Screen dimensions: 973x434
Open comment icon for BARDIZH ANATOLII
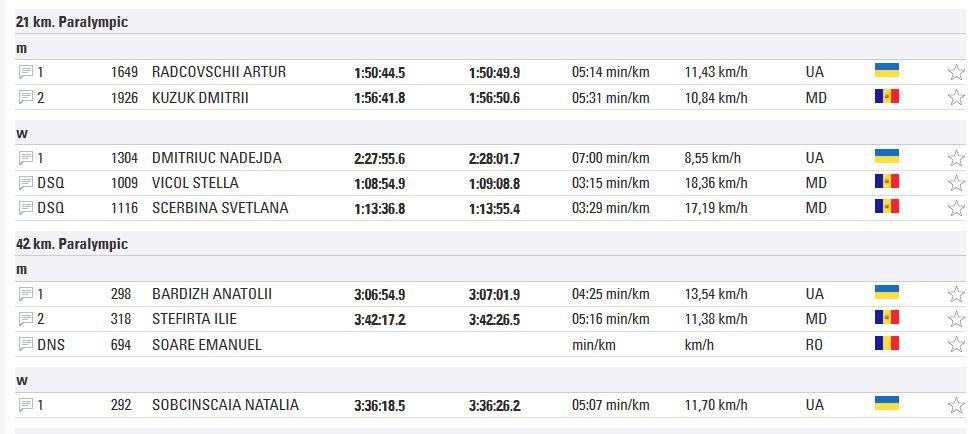click(26, 294)
